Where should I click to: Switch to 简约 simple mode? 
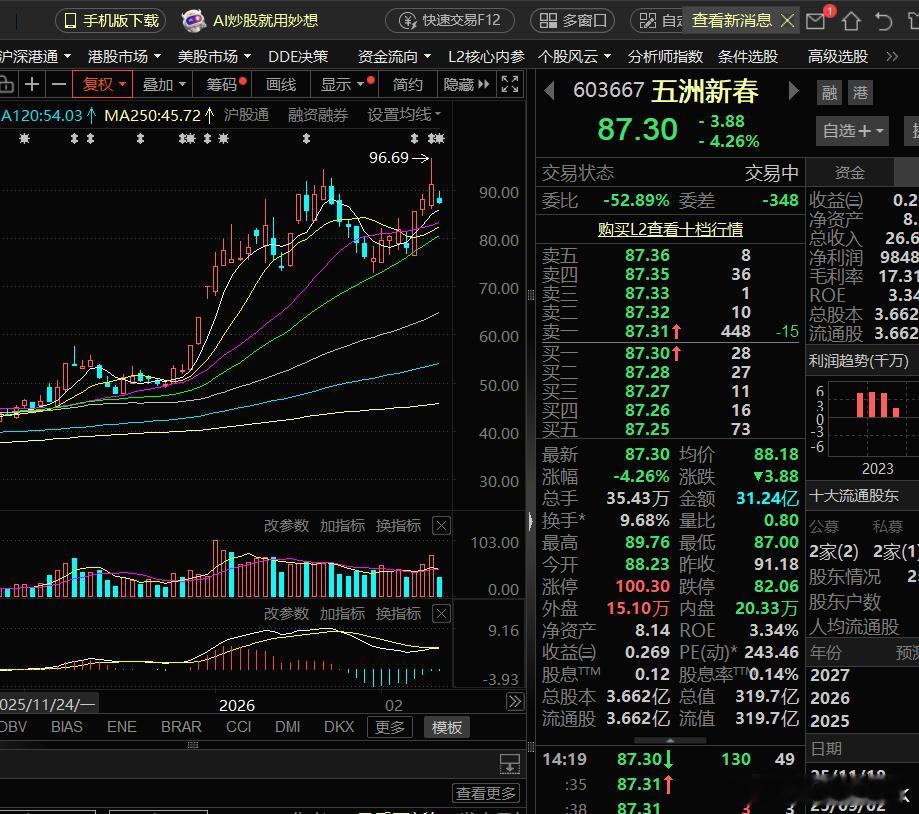click(x=407, y=84)
